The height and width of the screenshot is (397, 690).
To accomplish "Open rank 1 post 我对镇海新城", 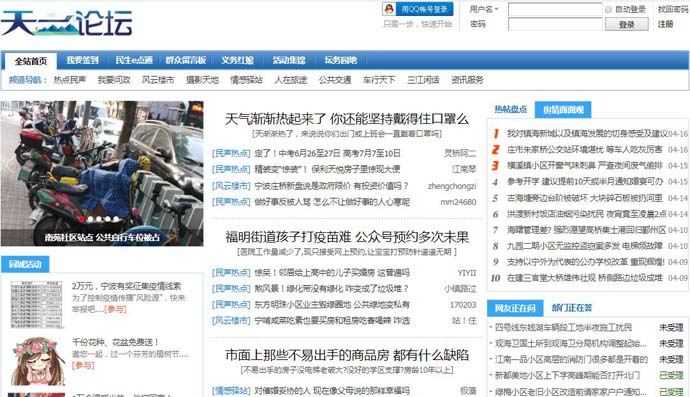I will pos(587,133).
